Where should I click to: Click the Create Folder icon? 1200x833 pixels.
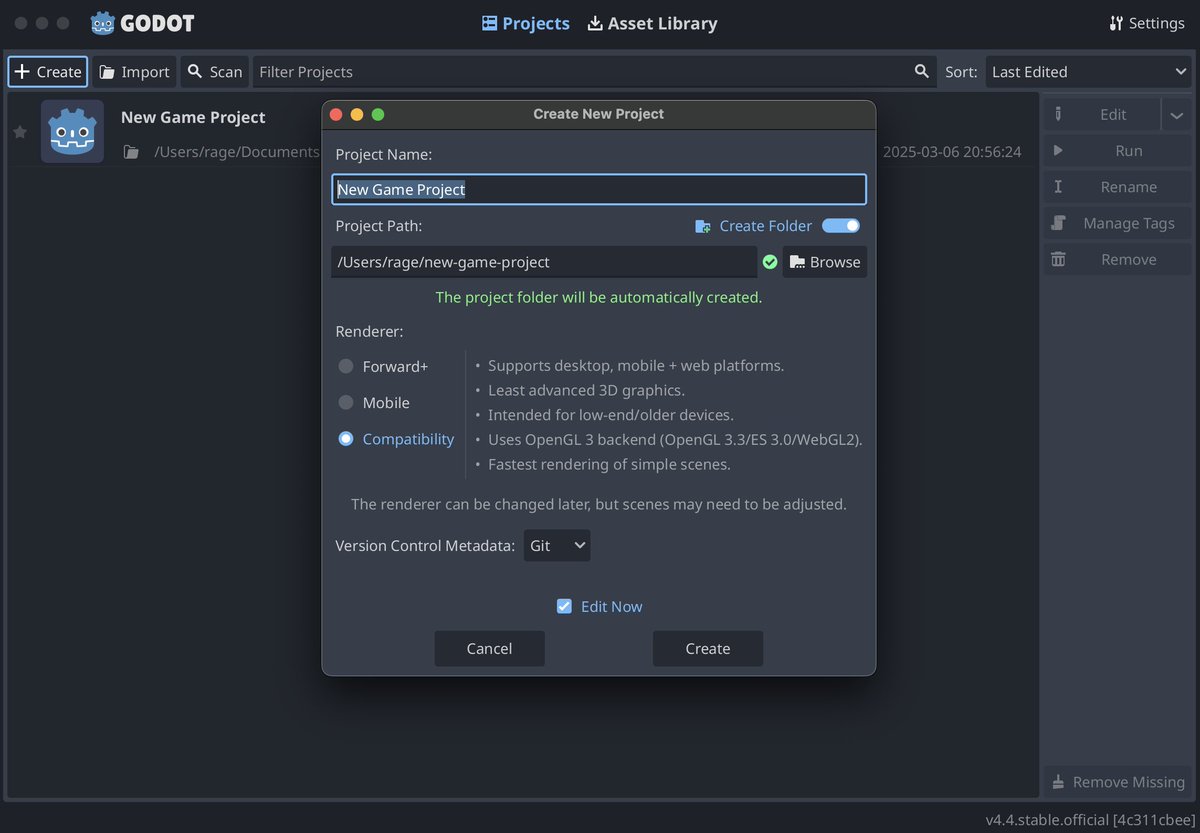[703, 226]
